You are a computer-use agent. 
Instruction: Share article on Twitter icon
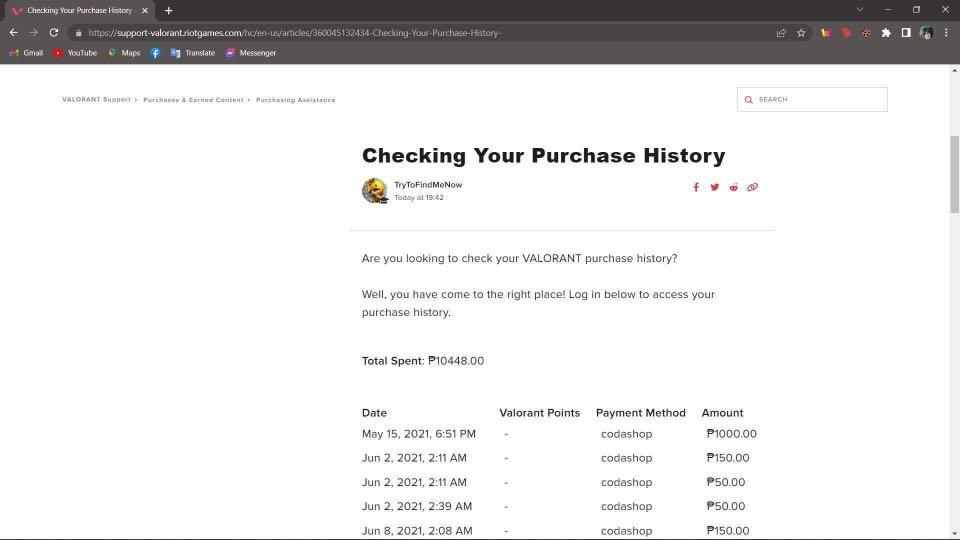(714, 187)
